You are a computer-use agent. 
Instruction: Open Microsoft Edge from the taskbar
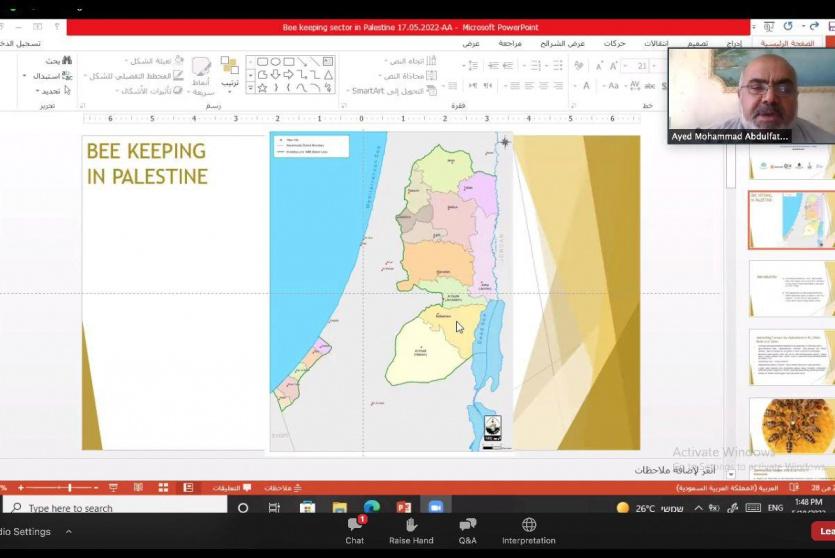(x=372, y=508)
